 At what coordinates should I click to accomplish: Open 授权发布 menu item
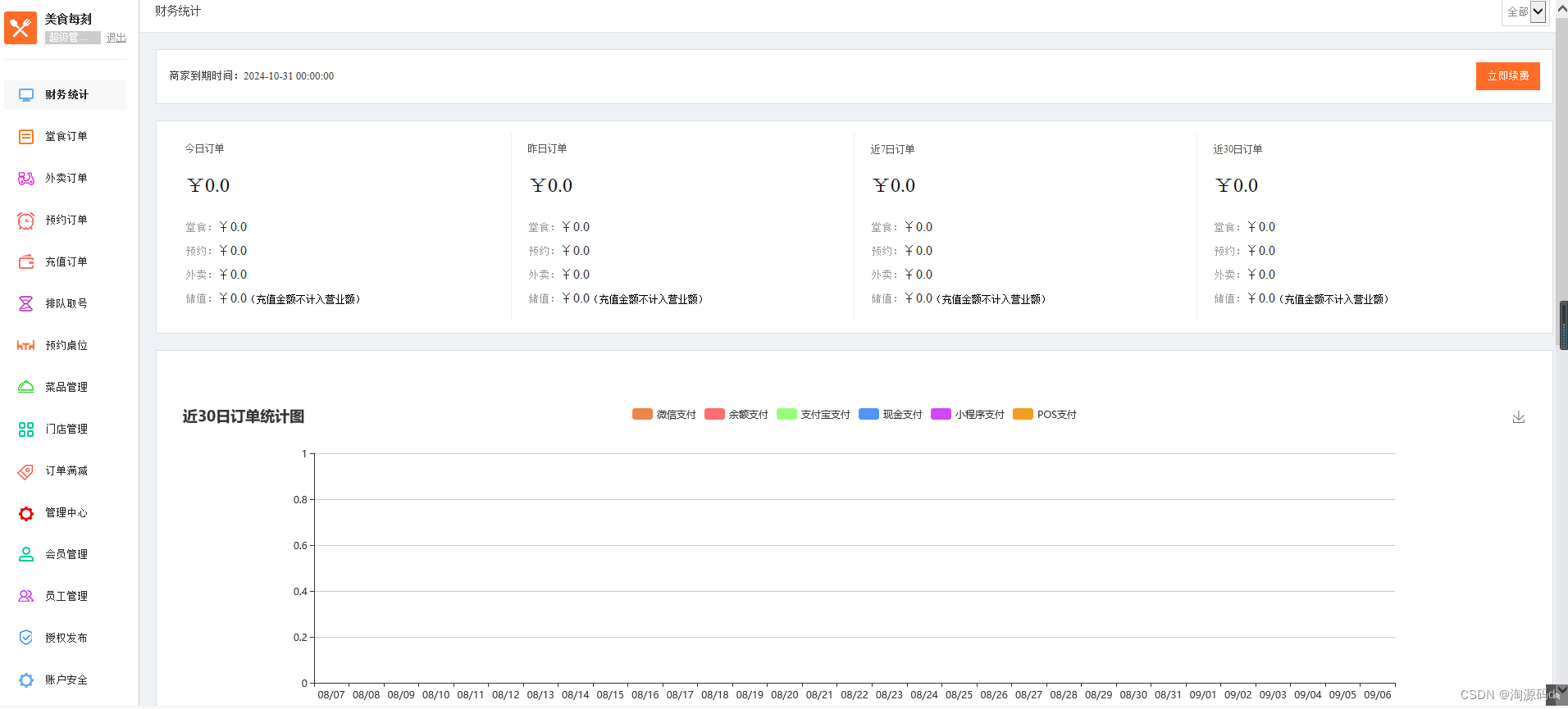[66, 639]
